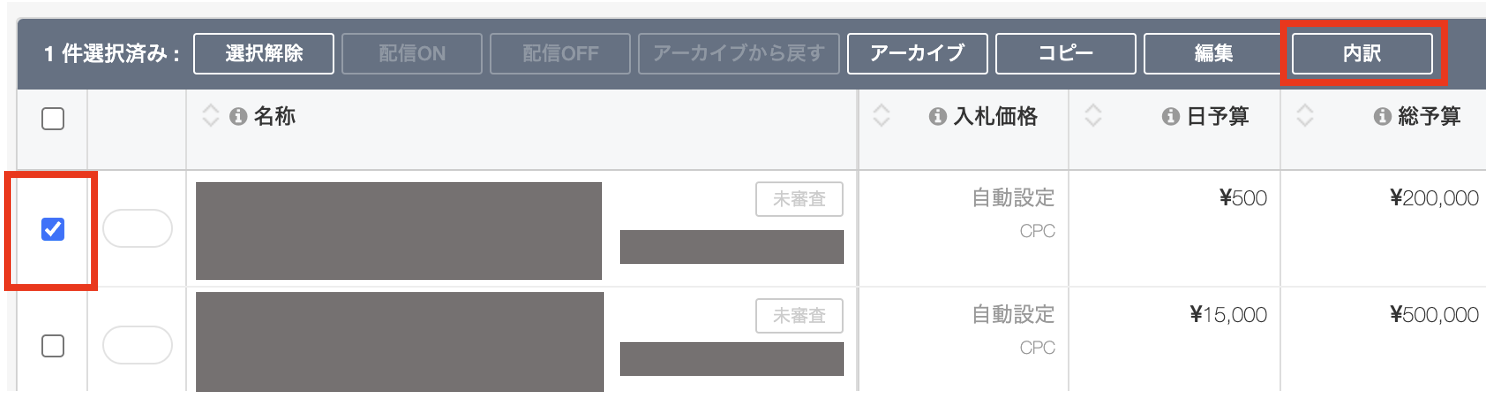Image resolution: width=1488 pixels, height=408 pixels.
Task: Click the 選択解除 button
Action: pos(264,54)
